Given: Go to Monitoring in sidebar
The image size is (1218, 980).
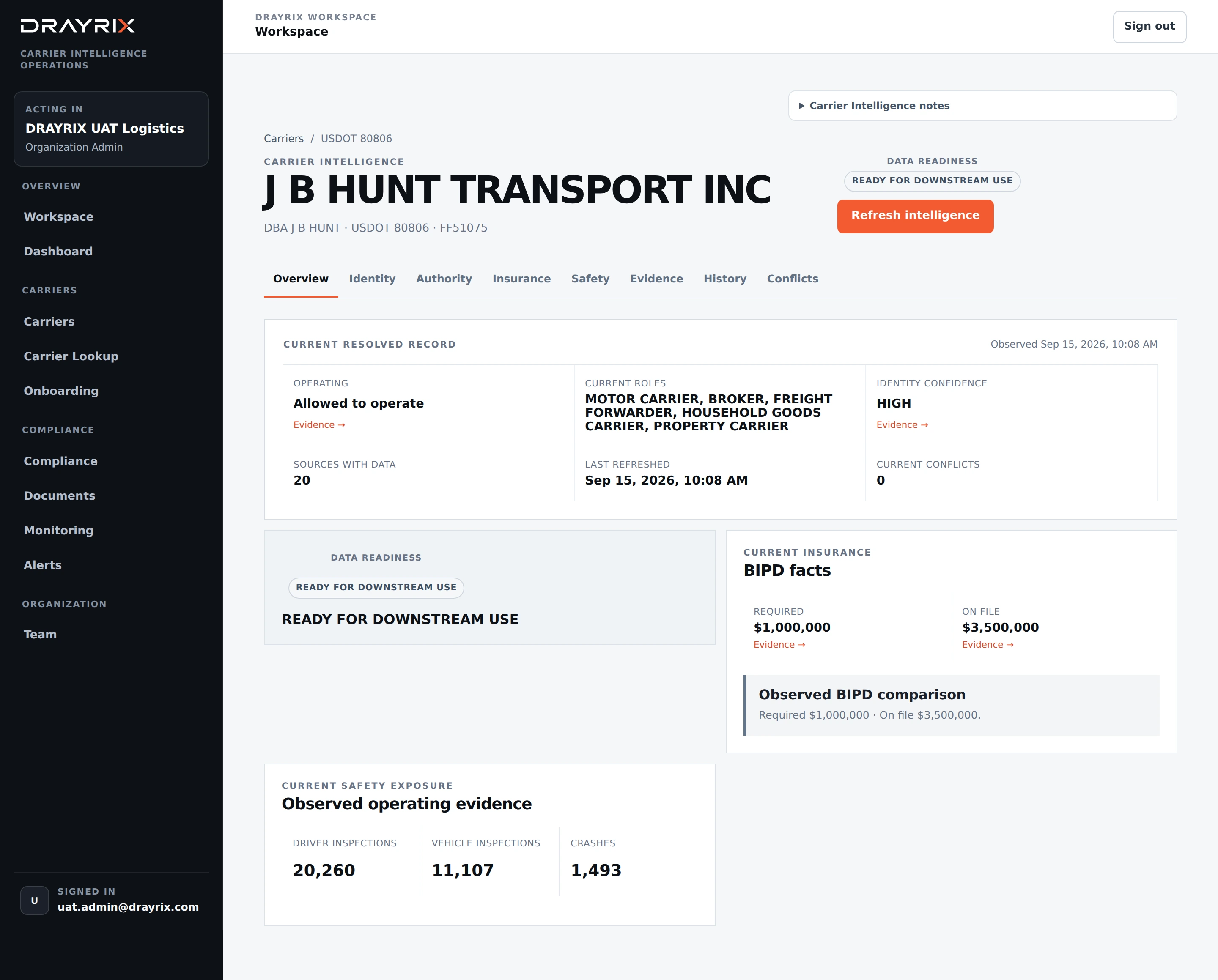Looking at the screenshot, I should tap(59, 531).
